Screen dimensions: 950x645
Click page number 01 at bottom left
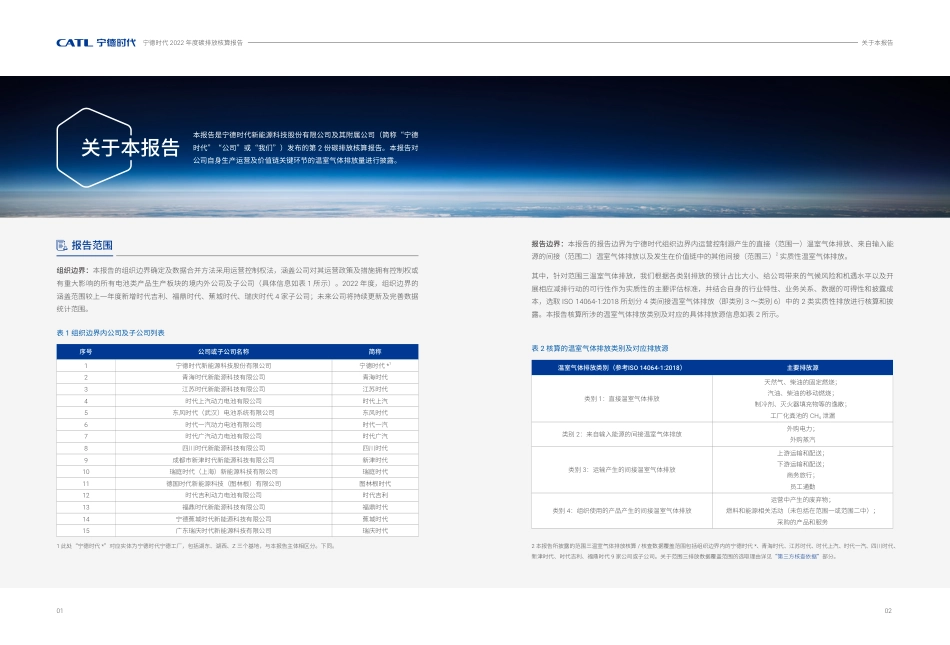(59, 610)
